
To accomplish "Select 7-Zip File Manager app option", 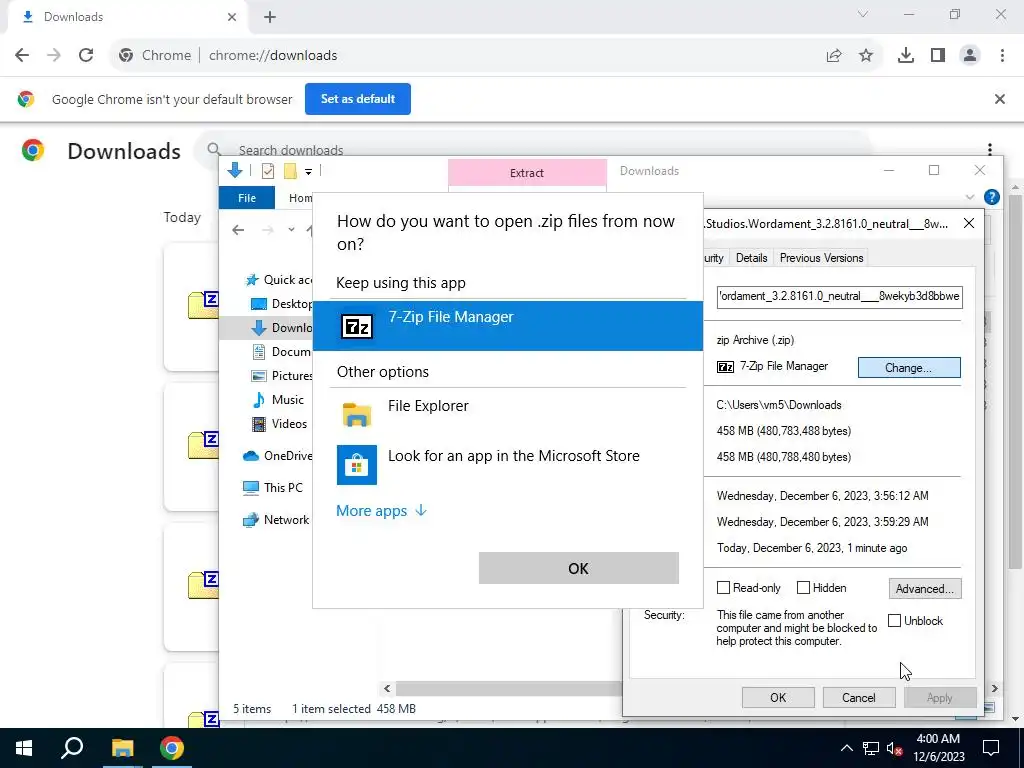I will pos(507,325).
